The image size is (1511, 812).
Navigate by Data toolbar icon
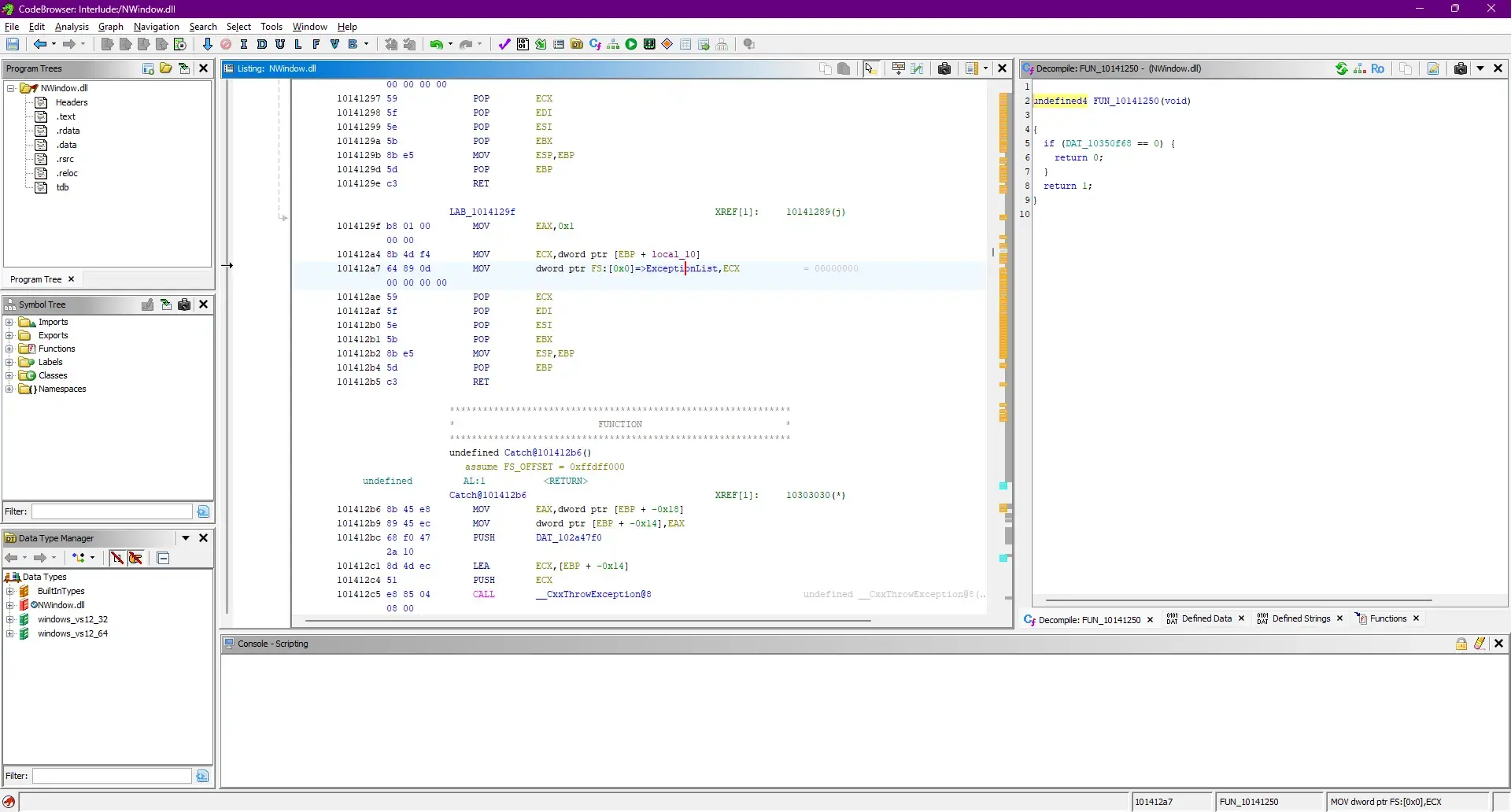tap(262, 44)
